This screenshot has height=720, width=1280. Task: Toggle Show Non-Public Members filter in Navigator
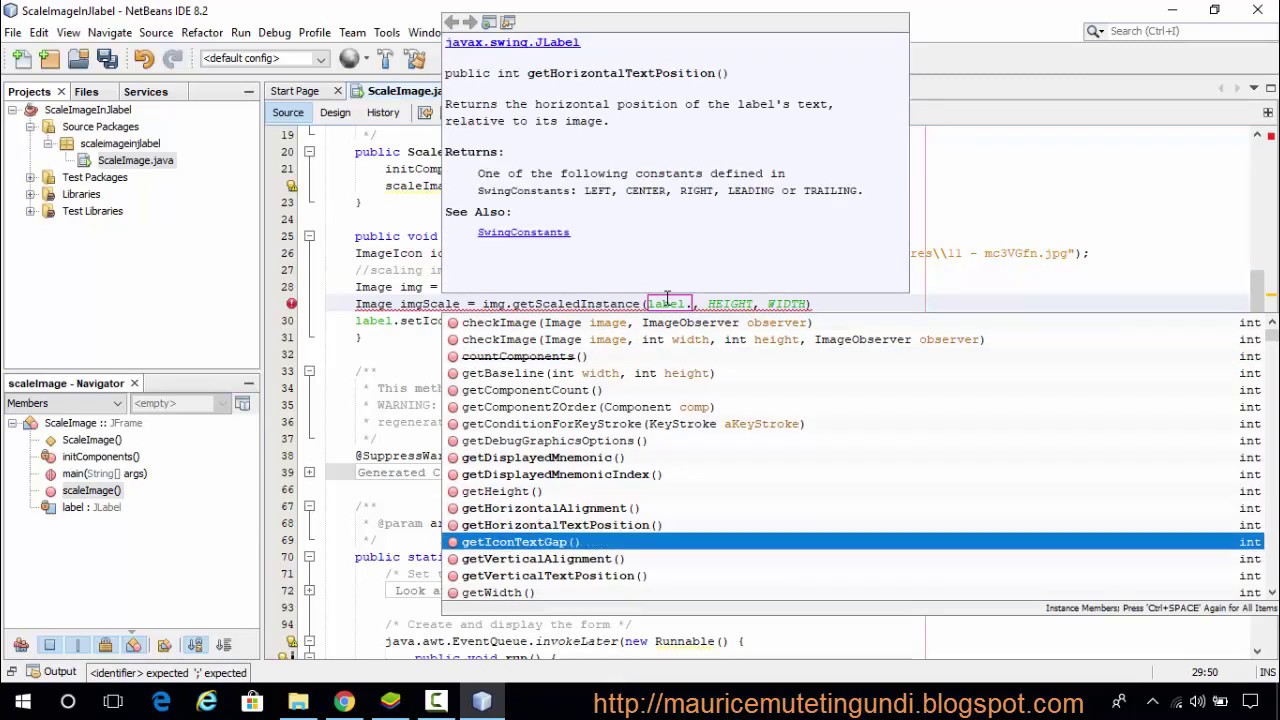tap(105, 646)
